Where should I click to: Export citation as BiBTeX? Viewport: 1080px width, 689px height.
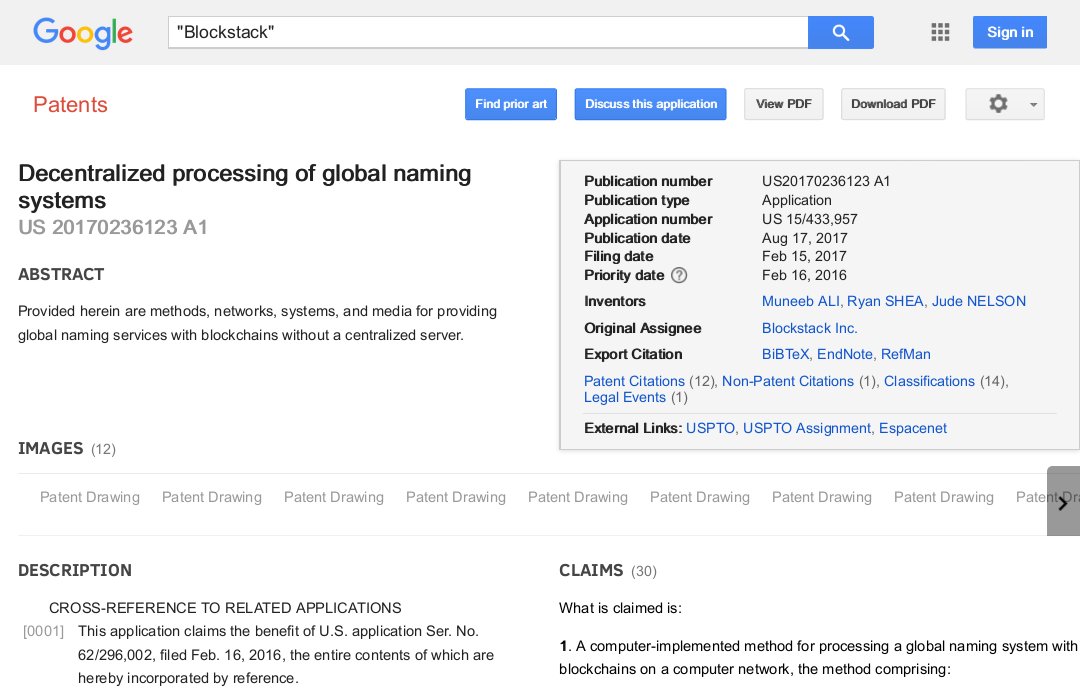click(x=785, y=354)
